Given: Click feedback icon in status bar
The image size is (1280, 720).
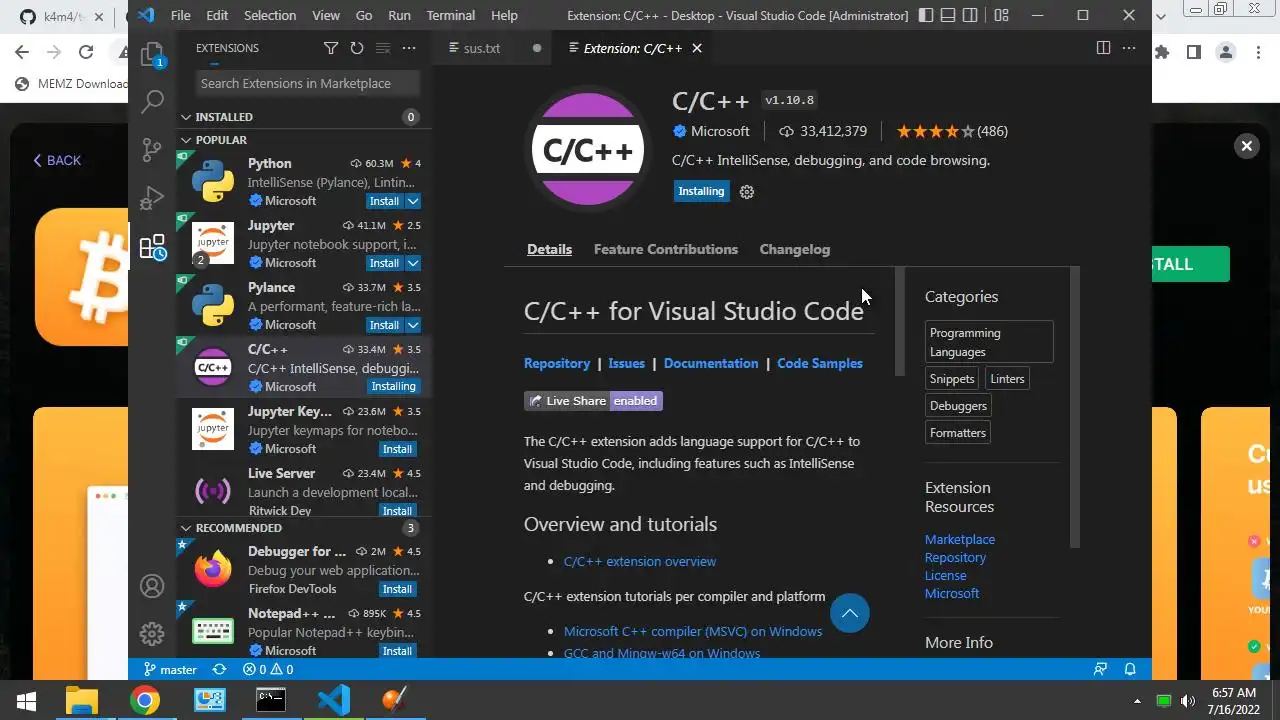Looking at the screenshot, I should click(x=1101, y=669).
